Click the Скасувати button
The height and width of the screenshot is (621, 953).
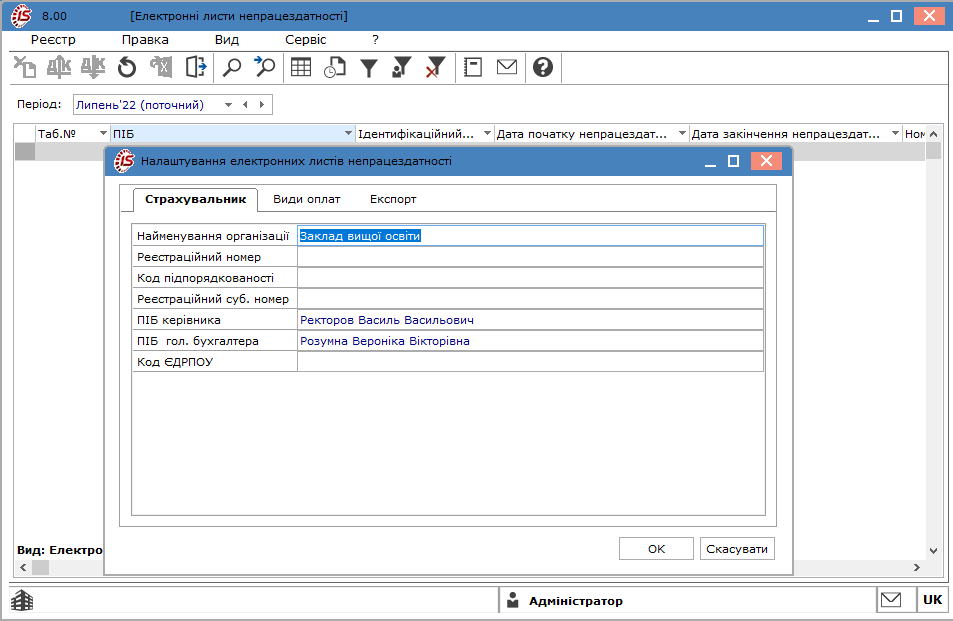(x=737, y=549)
